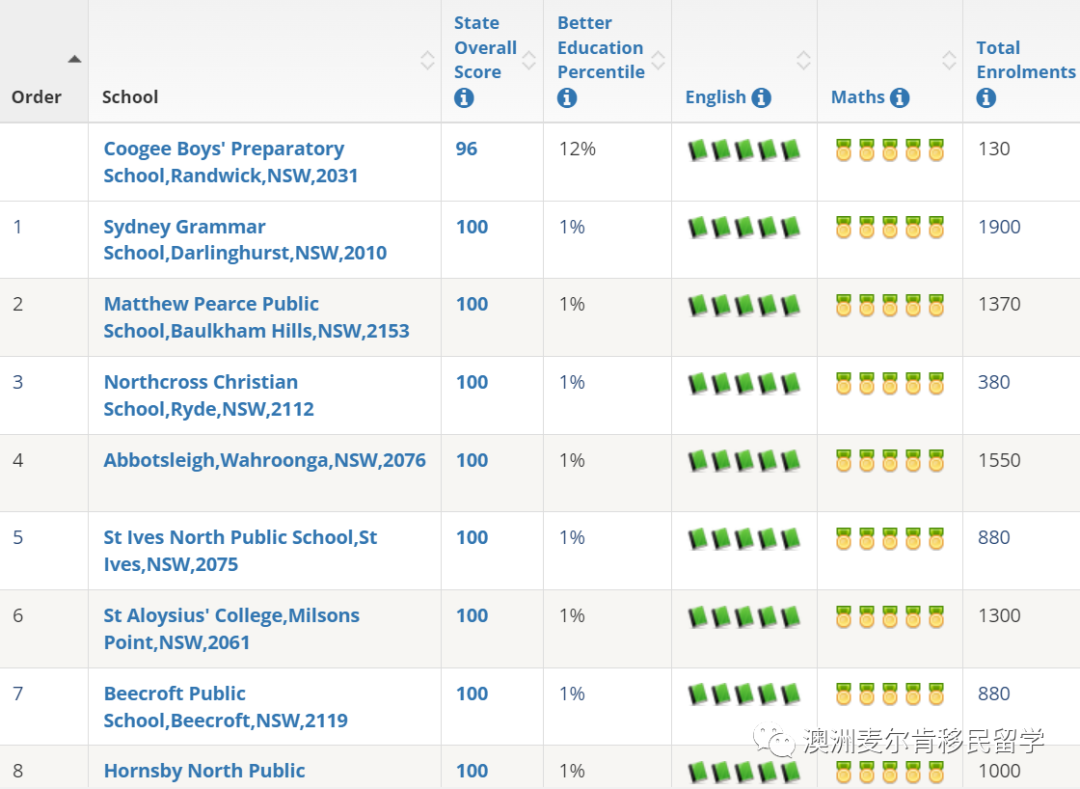Viewport: 1080px width, 789px height.
Task: Click the sort arrows in School column
Action: [427, 61]
